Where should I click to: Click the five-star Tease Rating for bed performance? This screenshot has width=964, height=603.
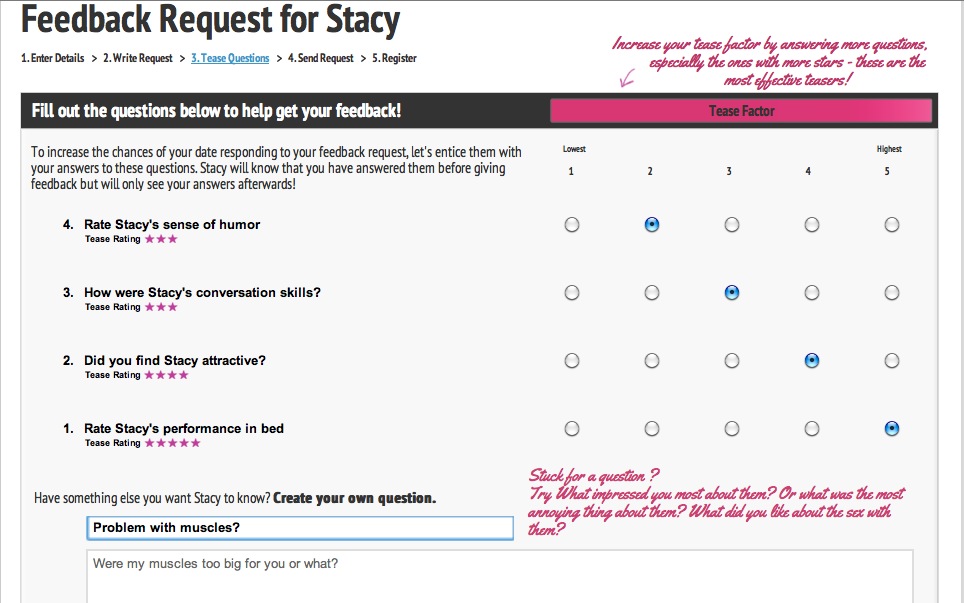pos(173,443)
